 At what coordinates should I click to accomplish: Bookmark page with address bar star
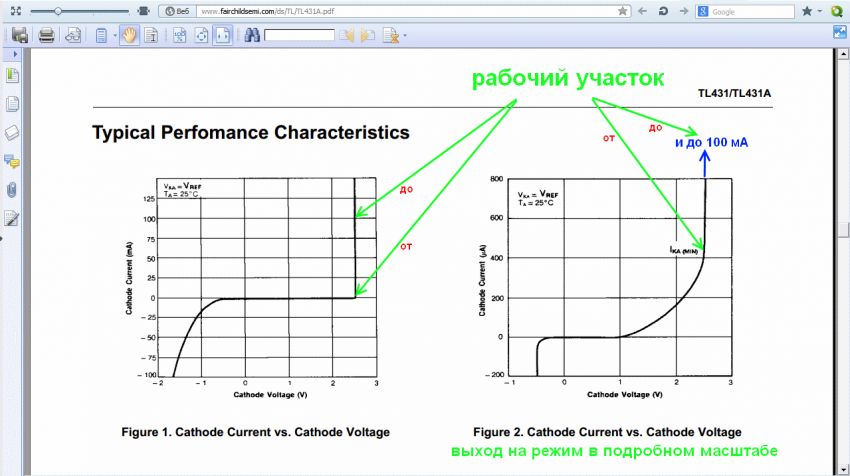[x=622, y=11]
